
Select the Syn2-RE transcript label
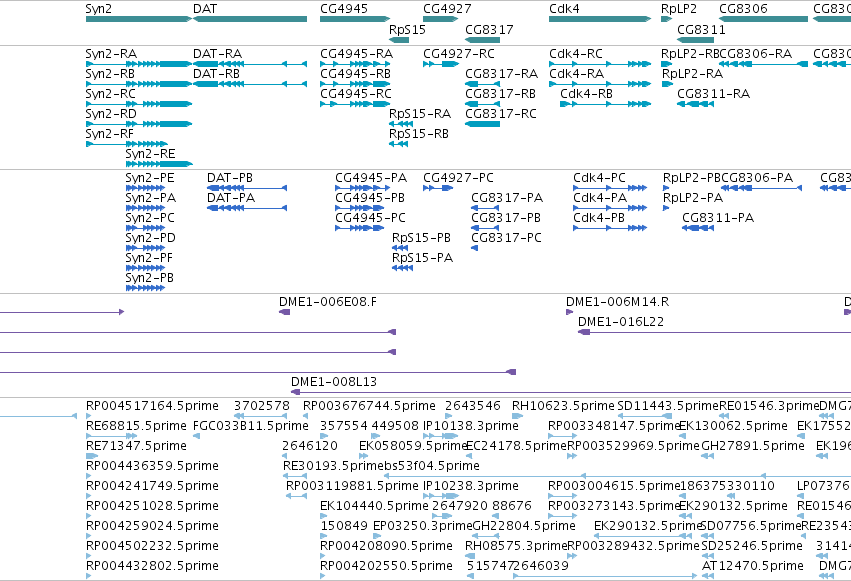[150, 154]
